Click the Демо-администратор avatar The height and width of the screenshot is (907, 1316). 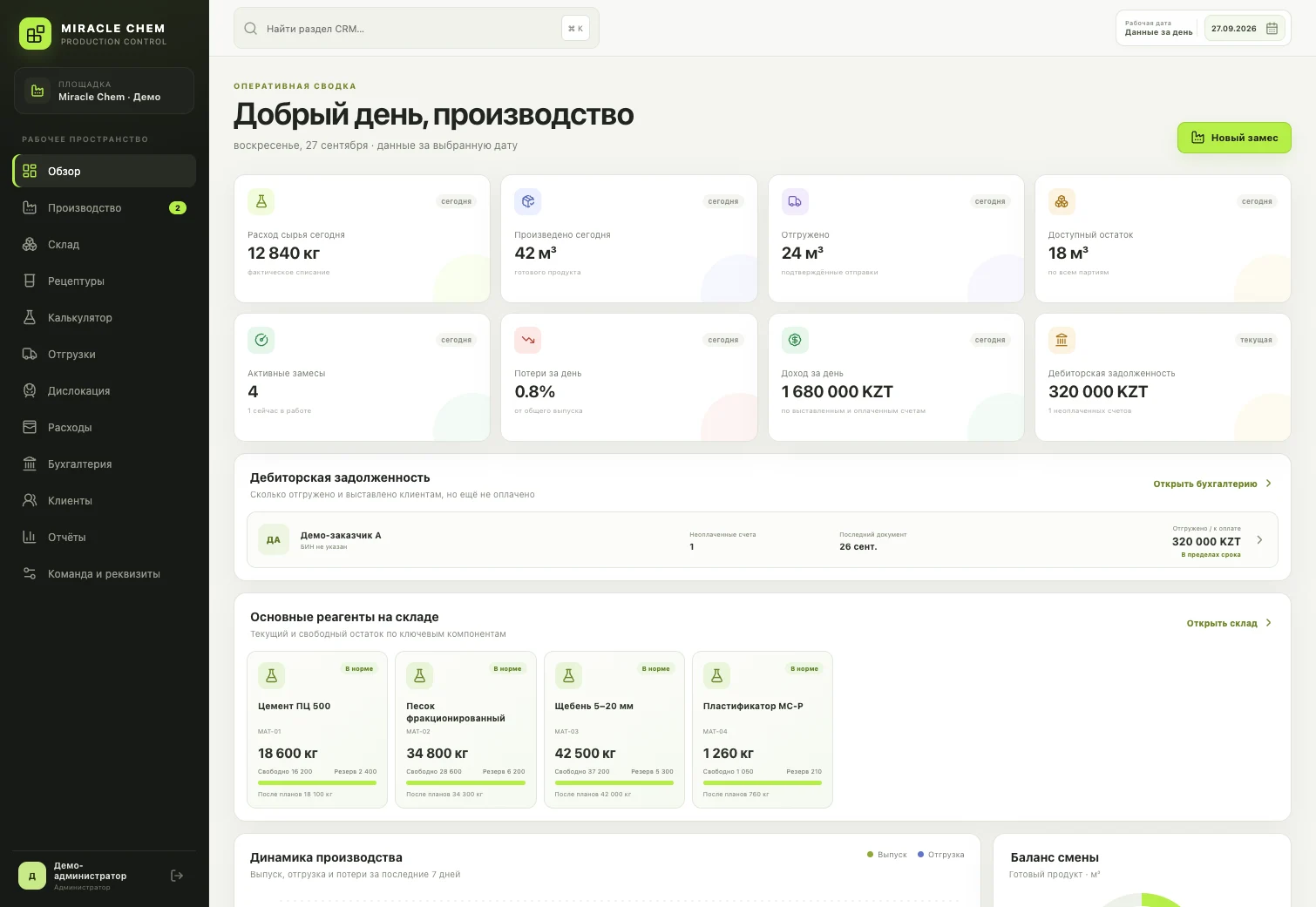pyautogui.click(x=32, y=876)
